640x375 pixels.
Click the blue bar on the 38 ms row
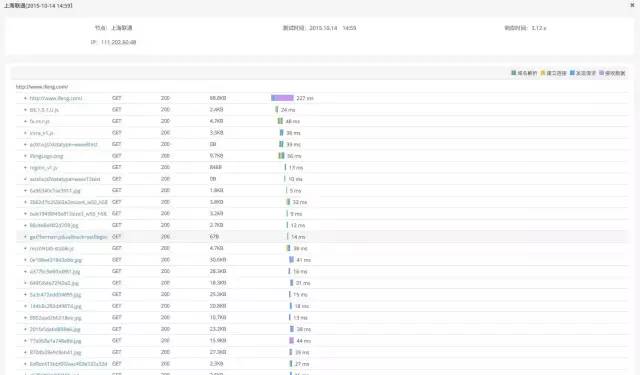(281, 133)
